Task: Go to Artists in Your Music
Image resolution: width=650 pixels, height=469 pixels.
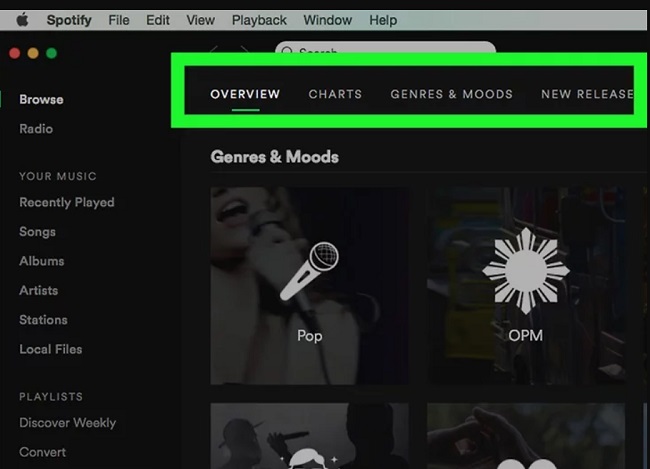Action: coord(39,290)
